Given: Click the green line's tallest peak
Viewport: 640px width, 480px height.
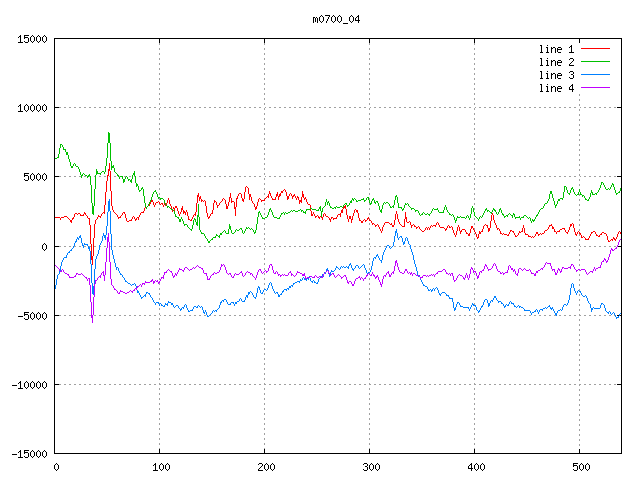Looking at the screenshot, I should (x=109, y=133).
